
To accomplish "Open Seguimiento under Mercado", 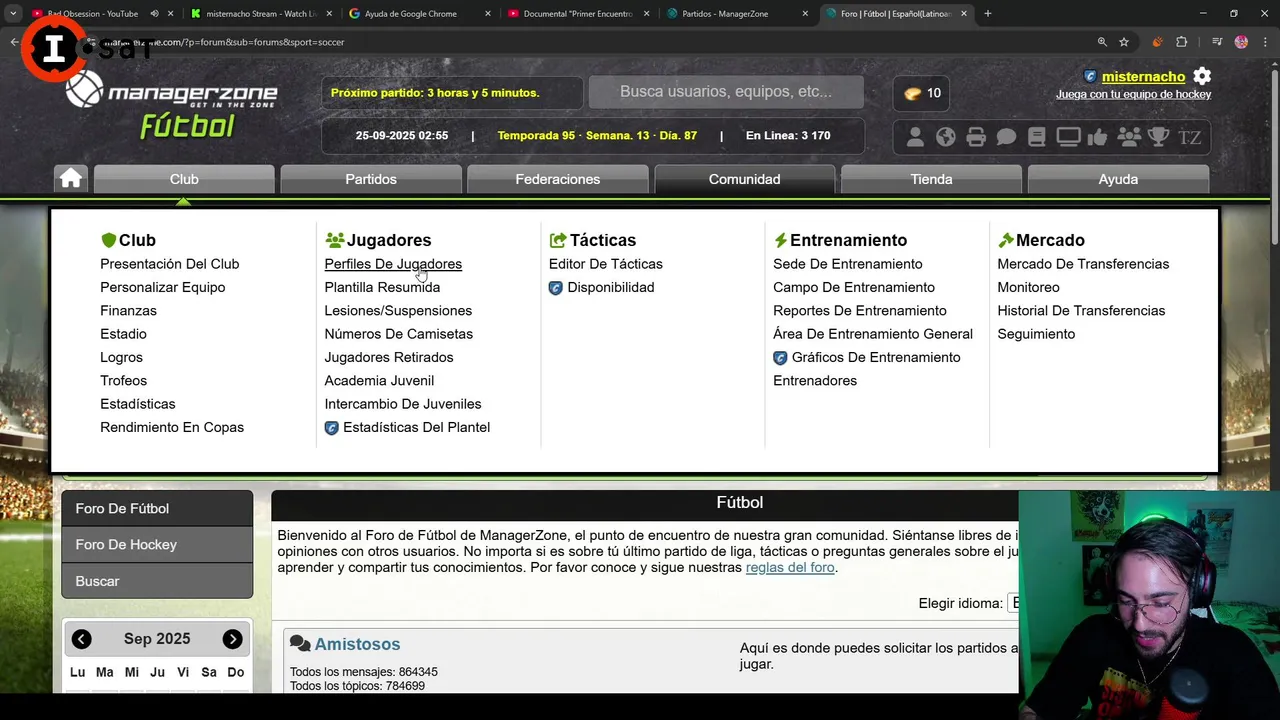I will pos(1036,334).
